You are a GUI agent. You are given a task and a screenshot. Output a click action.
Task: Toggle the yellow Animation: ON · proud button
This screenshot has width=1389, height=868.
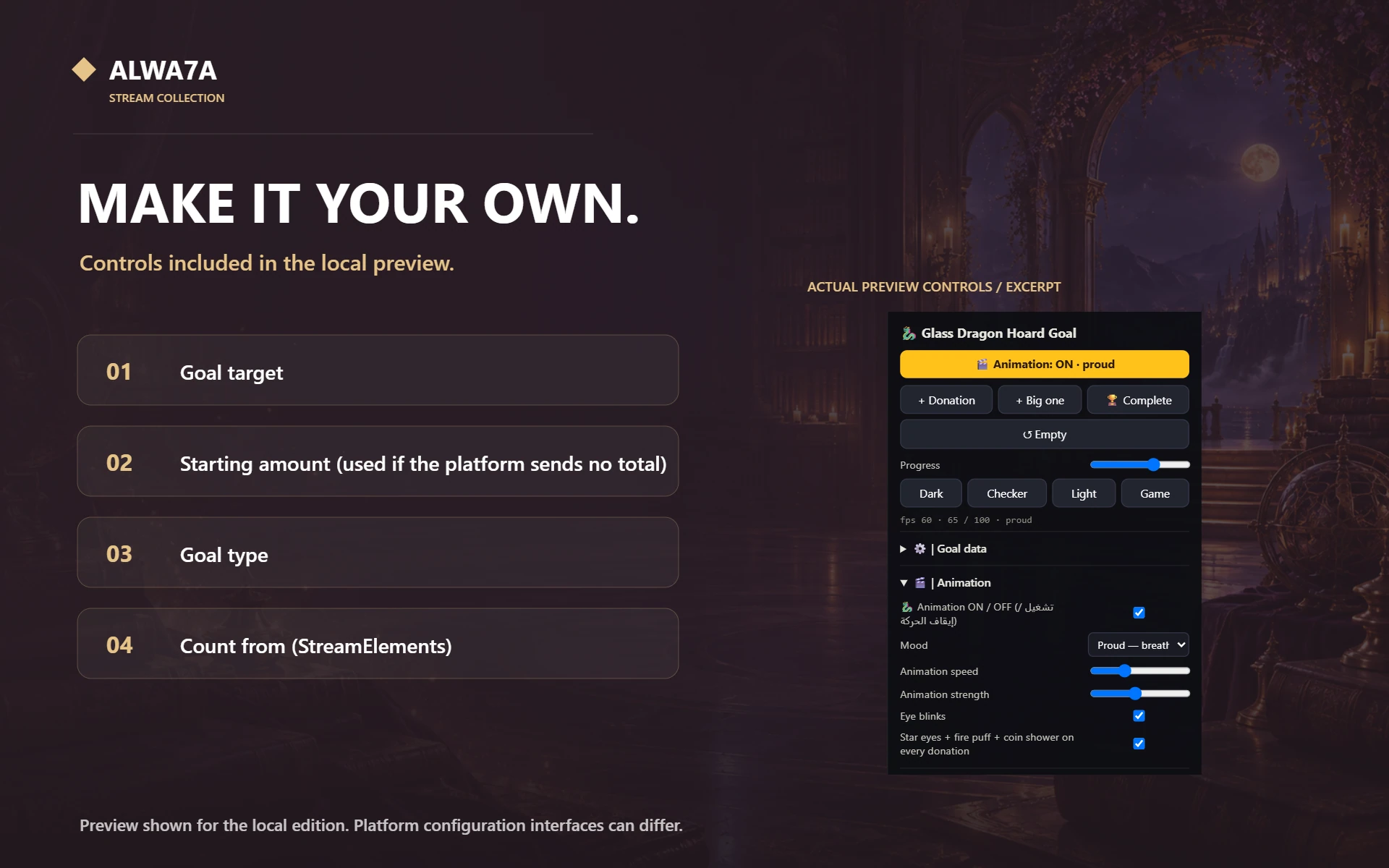(1044, 365)
